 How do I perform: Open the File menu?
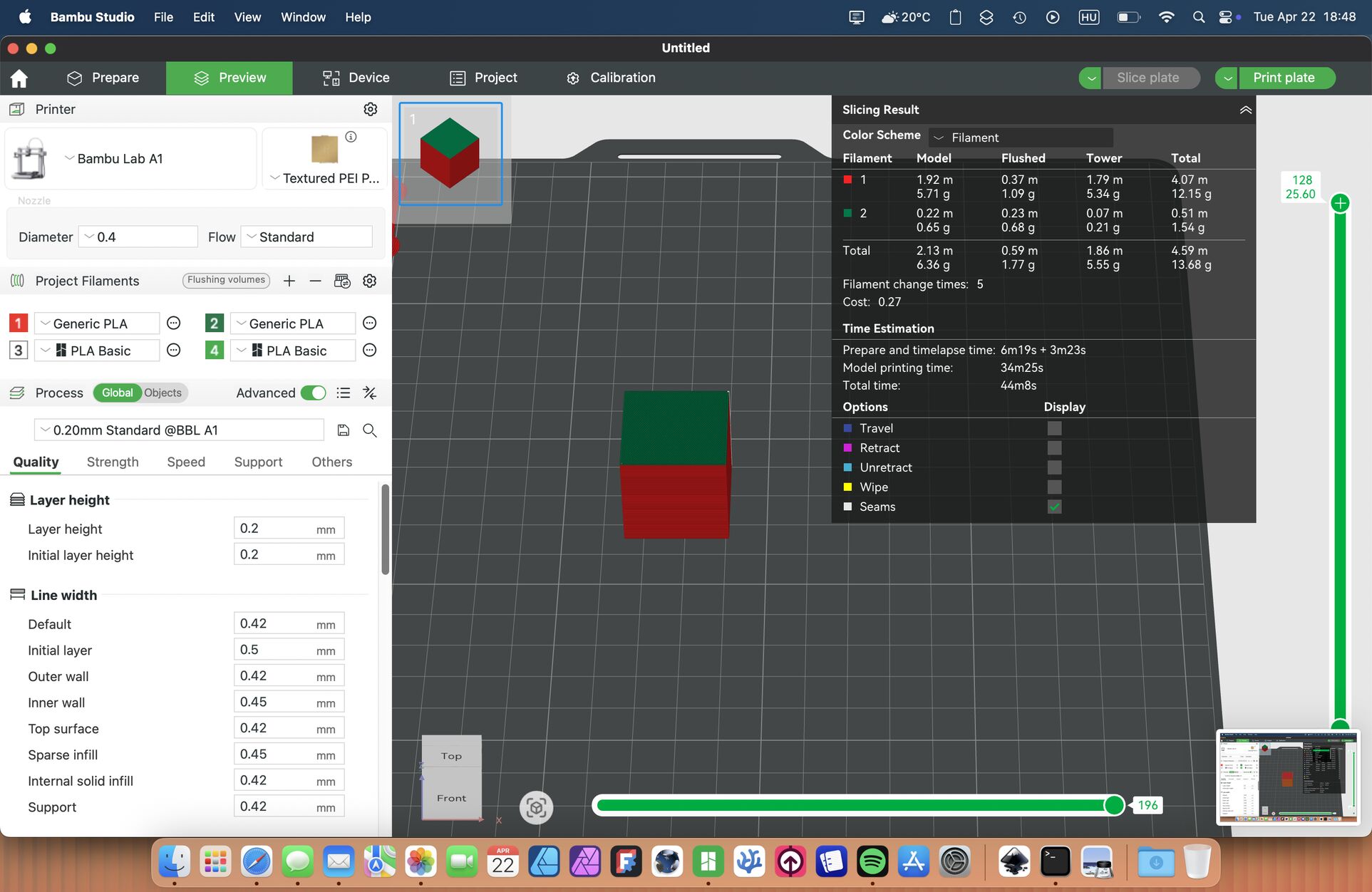pos(163,17)
